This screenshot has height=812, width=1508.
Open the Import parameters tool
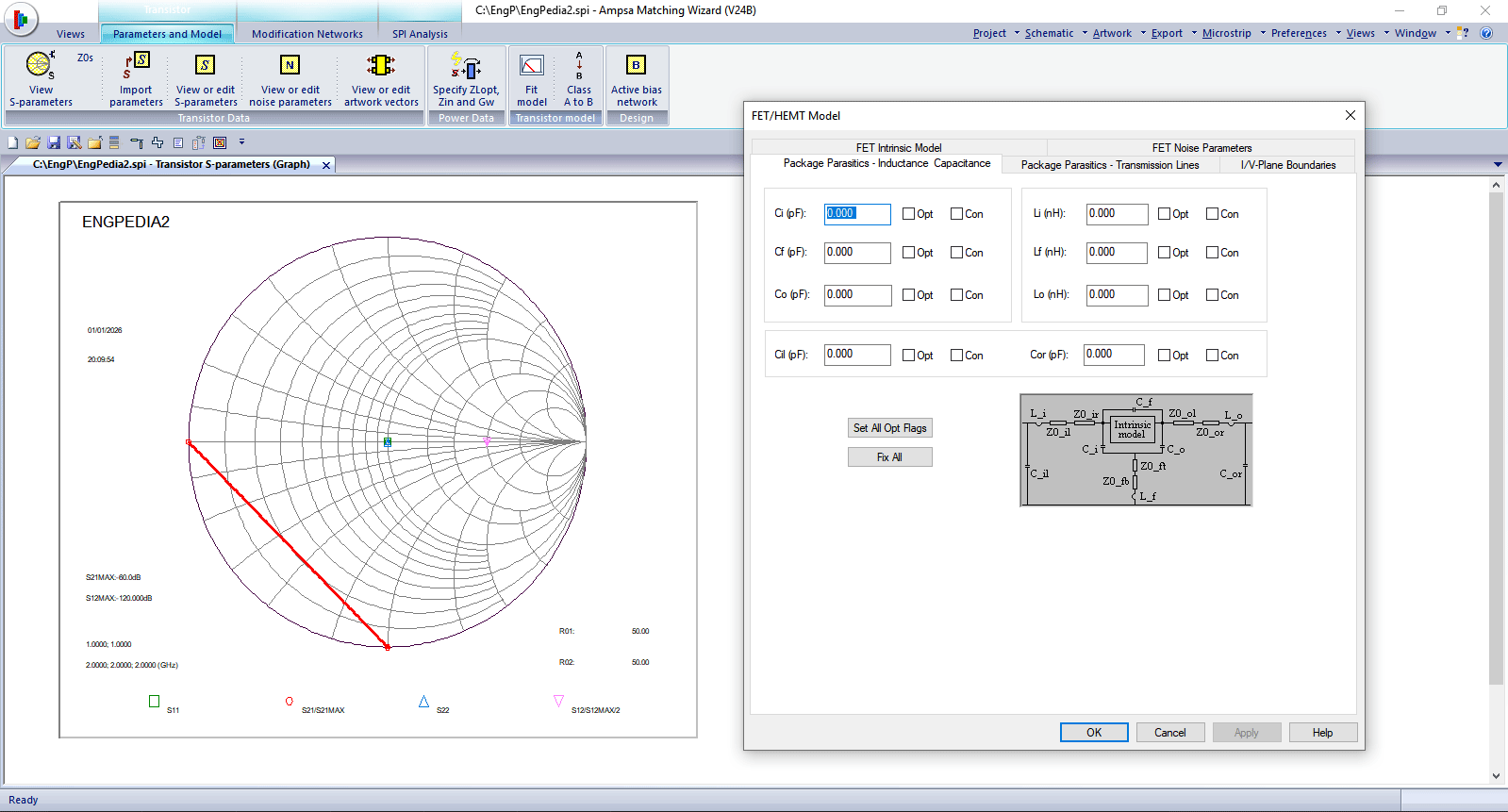(136, 66)
